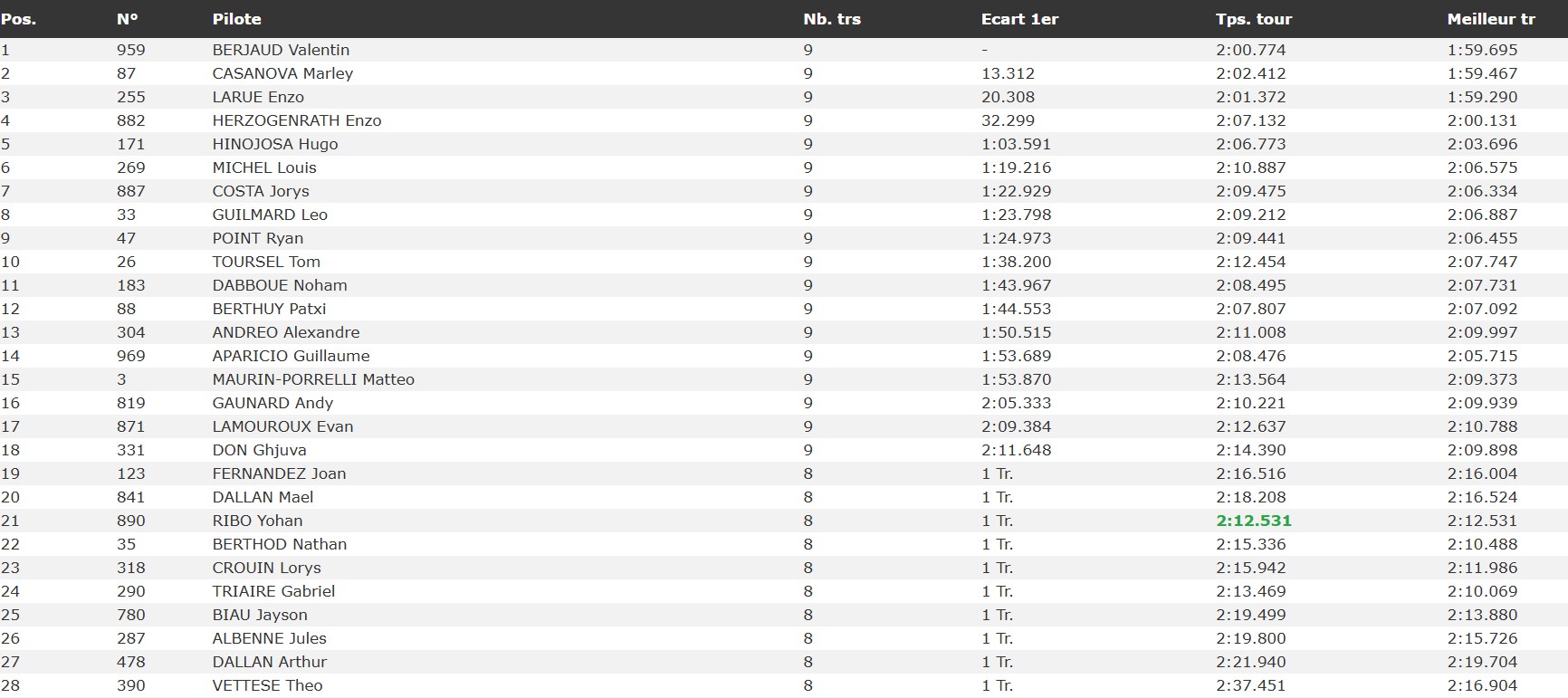
Task: Click the Nb. trs column header
Action: (831, 19)
